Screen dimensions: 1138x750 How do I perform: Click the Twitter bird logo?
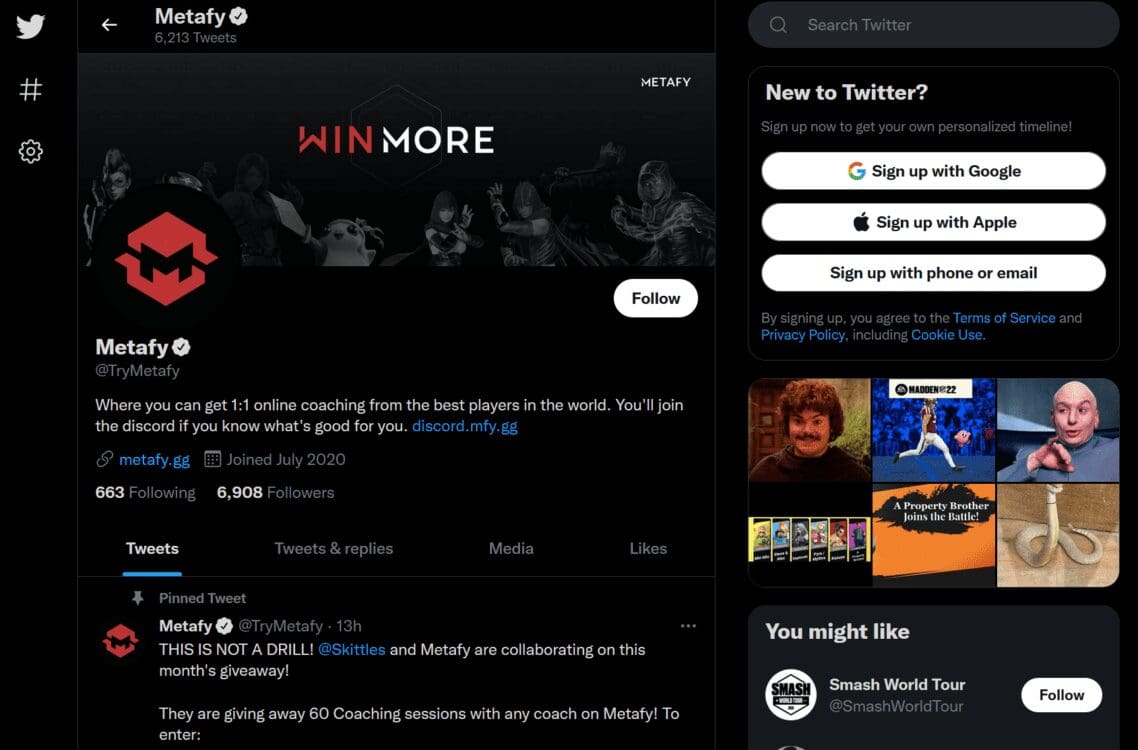point(30,26)
